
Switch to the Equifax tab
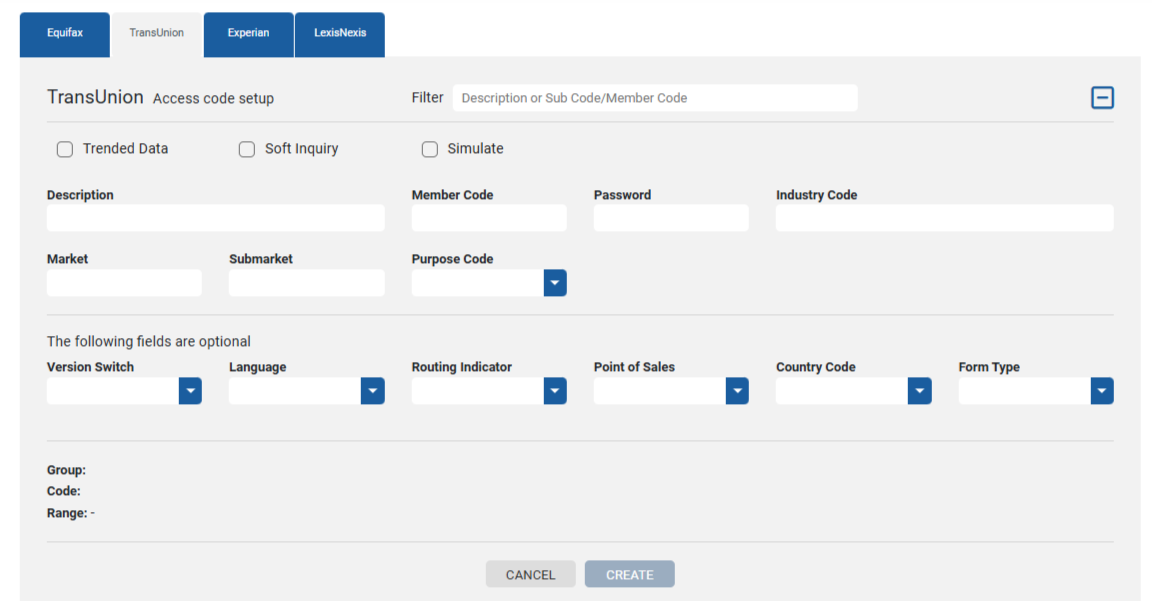click(65, 34)
